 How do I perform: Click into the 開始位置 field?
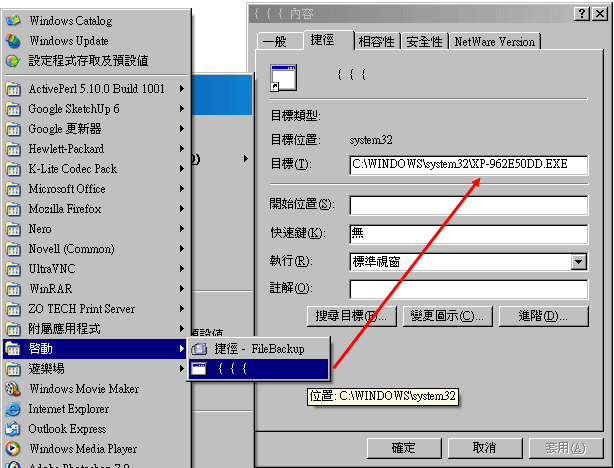(x=468, y=205)
